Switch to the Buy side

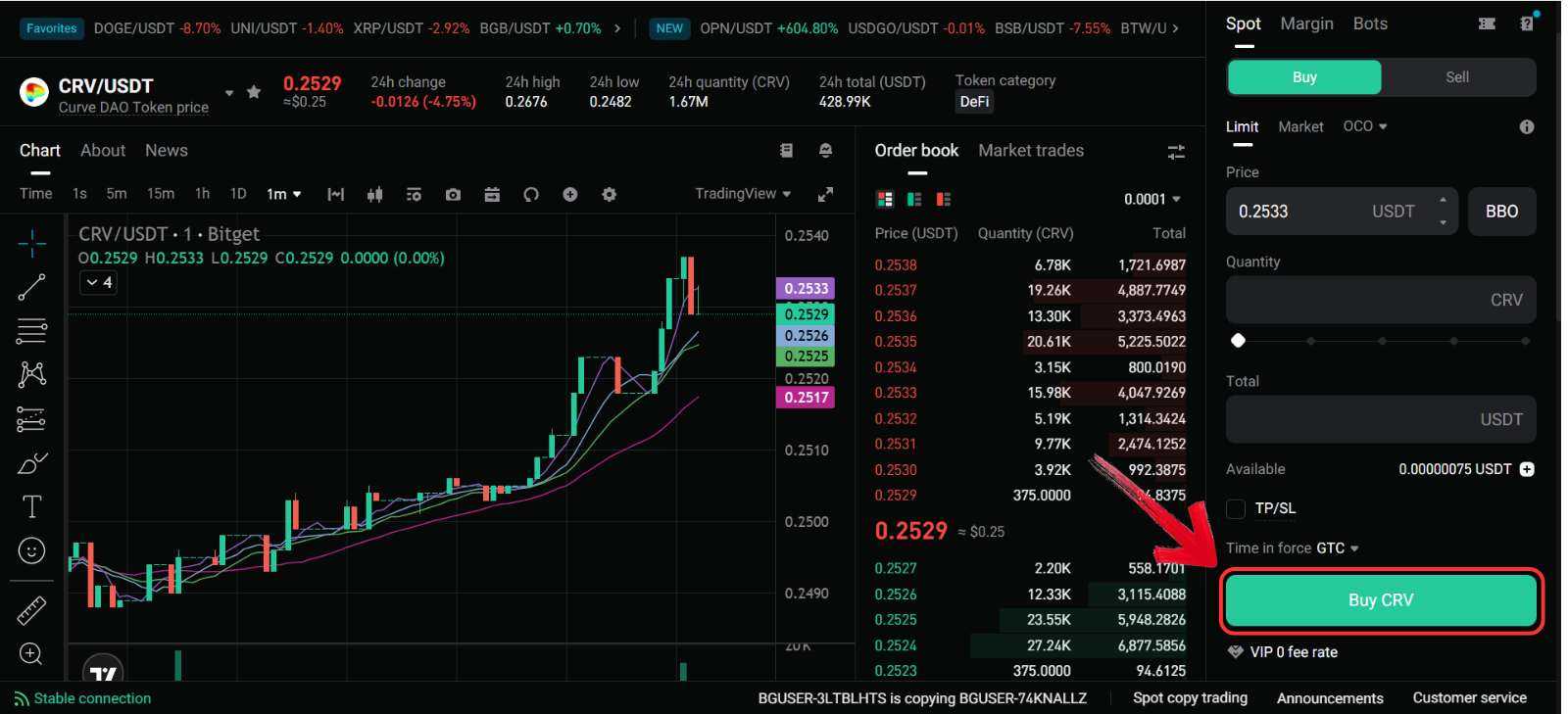coord(1304,77)
